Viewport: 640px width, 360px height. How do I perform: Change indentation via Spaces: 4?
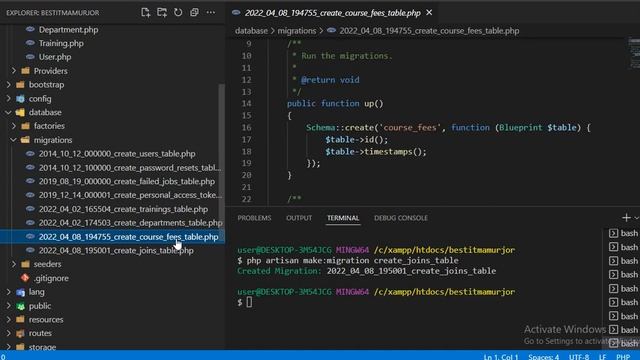click(543, 356)
